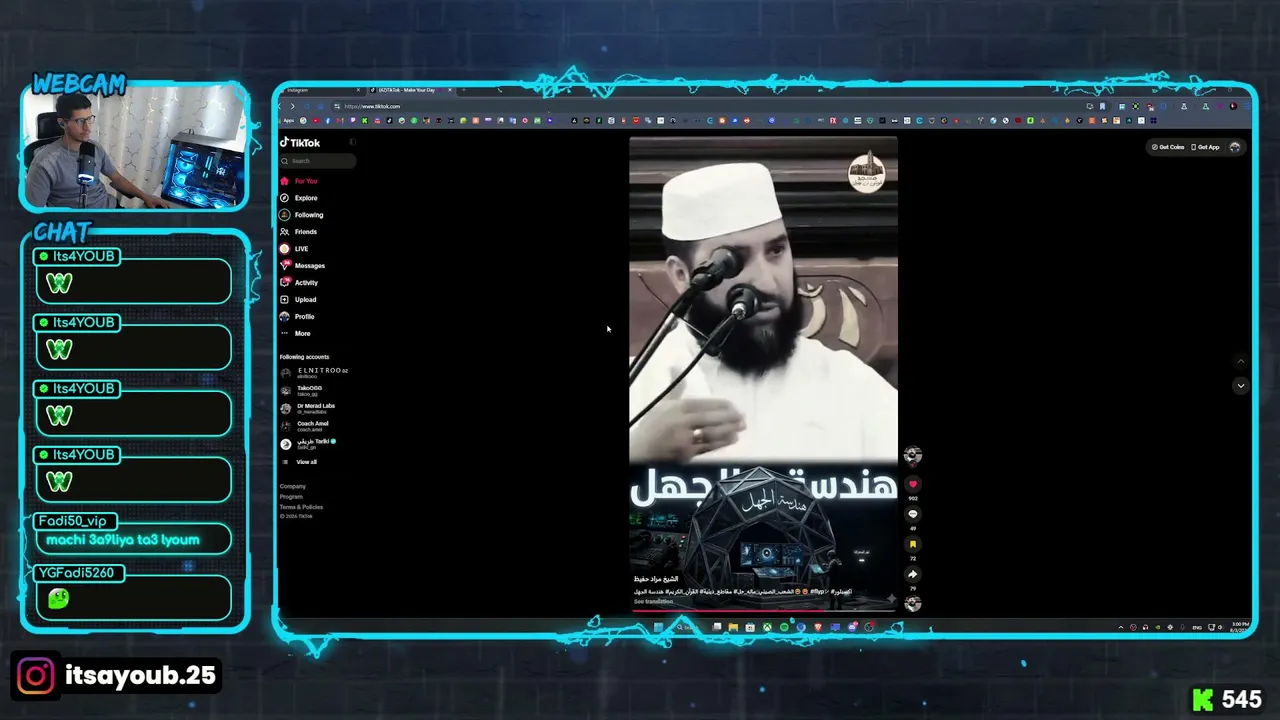Open the Apps bookmark in bookmarks bar
Screen dimensions: 1280x720
288,121
